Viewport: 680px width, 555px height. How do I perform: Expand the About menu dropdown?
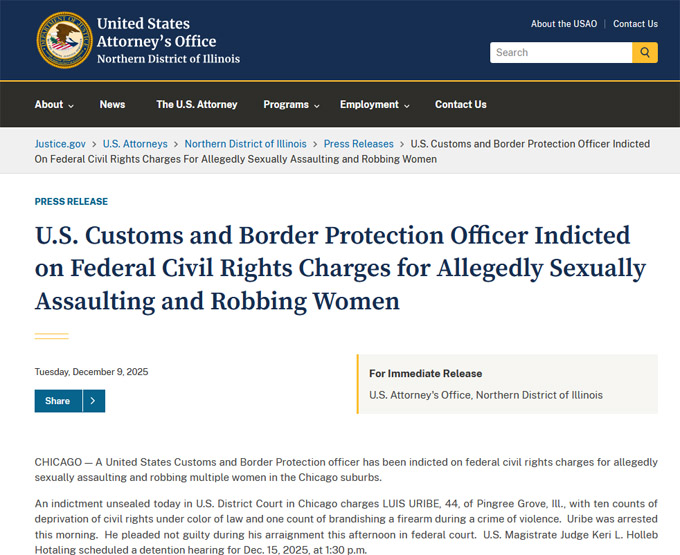click(x=55, y=105)
